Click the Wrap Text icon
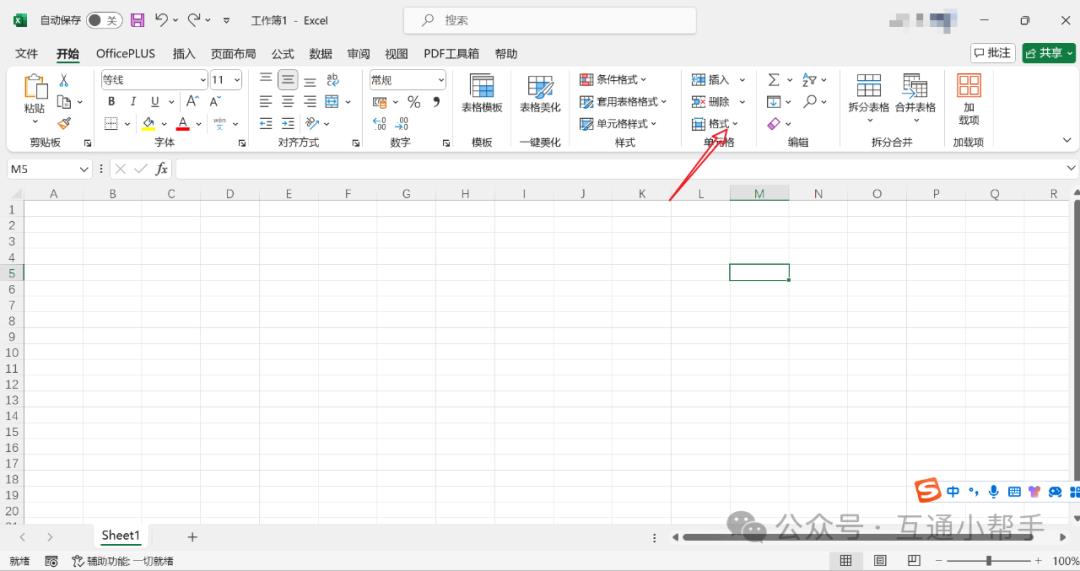 (333, 80)
